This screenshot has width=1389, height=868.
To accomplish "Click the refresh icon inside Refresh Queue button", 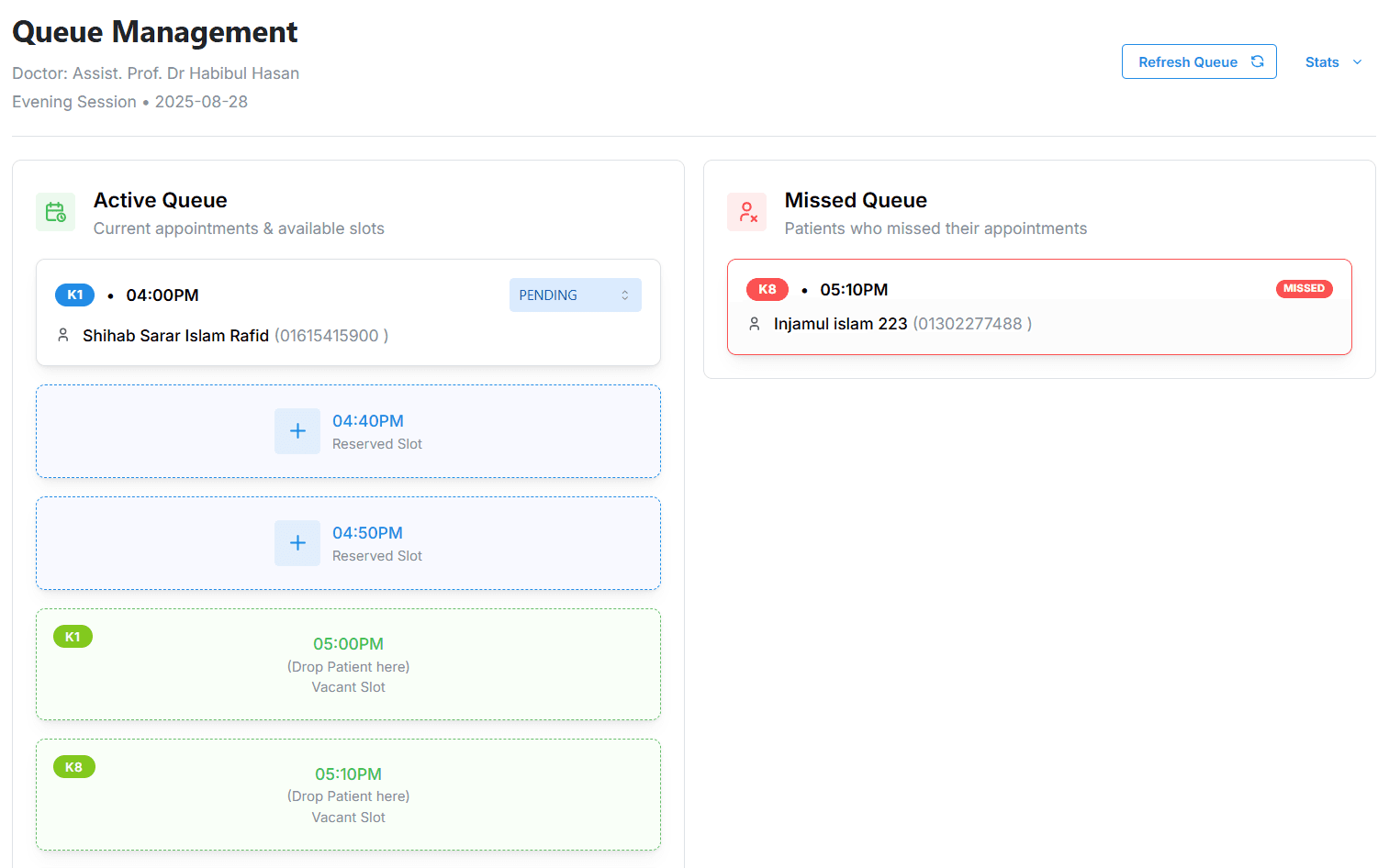I will pos(1257,61).
